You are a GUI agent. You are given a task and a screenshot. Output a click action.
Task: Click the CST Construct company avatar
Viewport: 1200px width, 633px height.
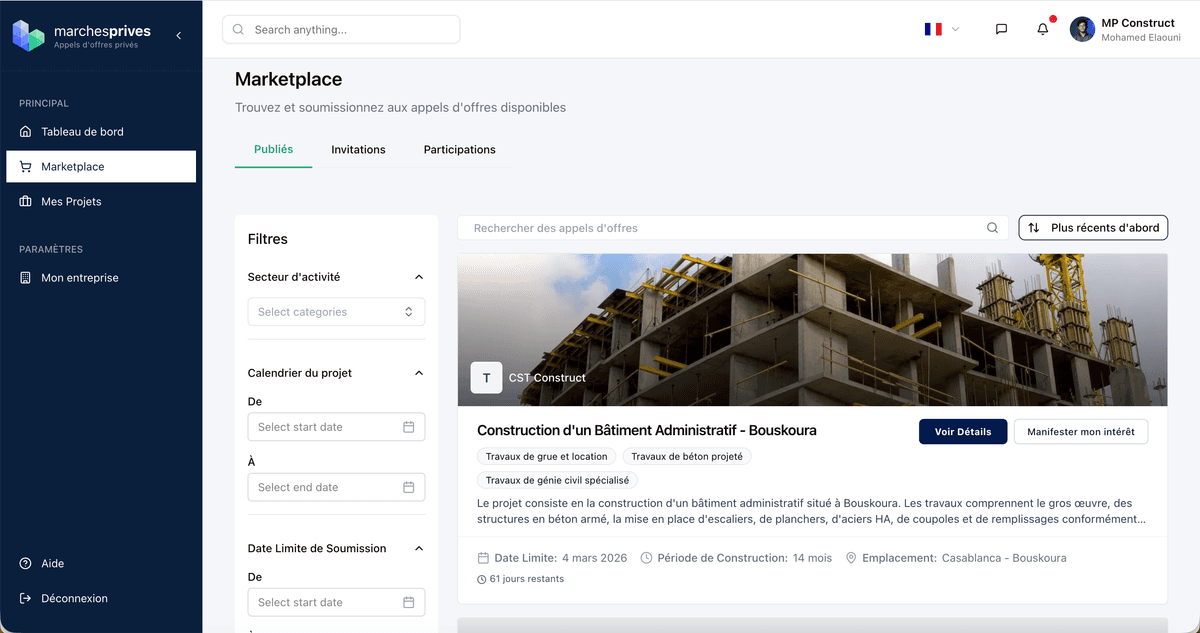[486, 378]
